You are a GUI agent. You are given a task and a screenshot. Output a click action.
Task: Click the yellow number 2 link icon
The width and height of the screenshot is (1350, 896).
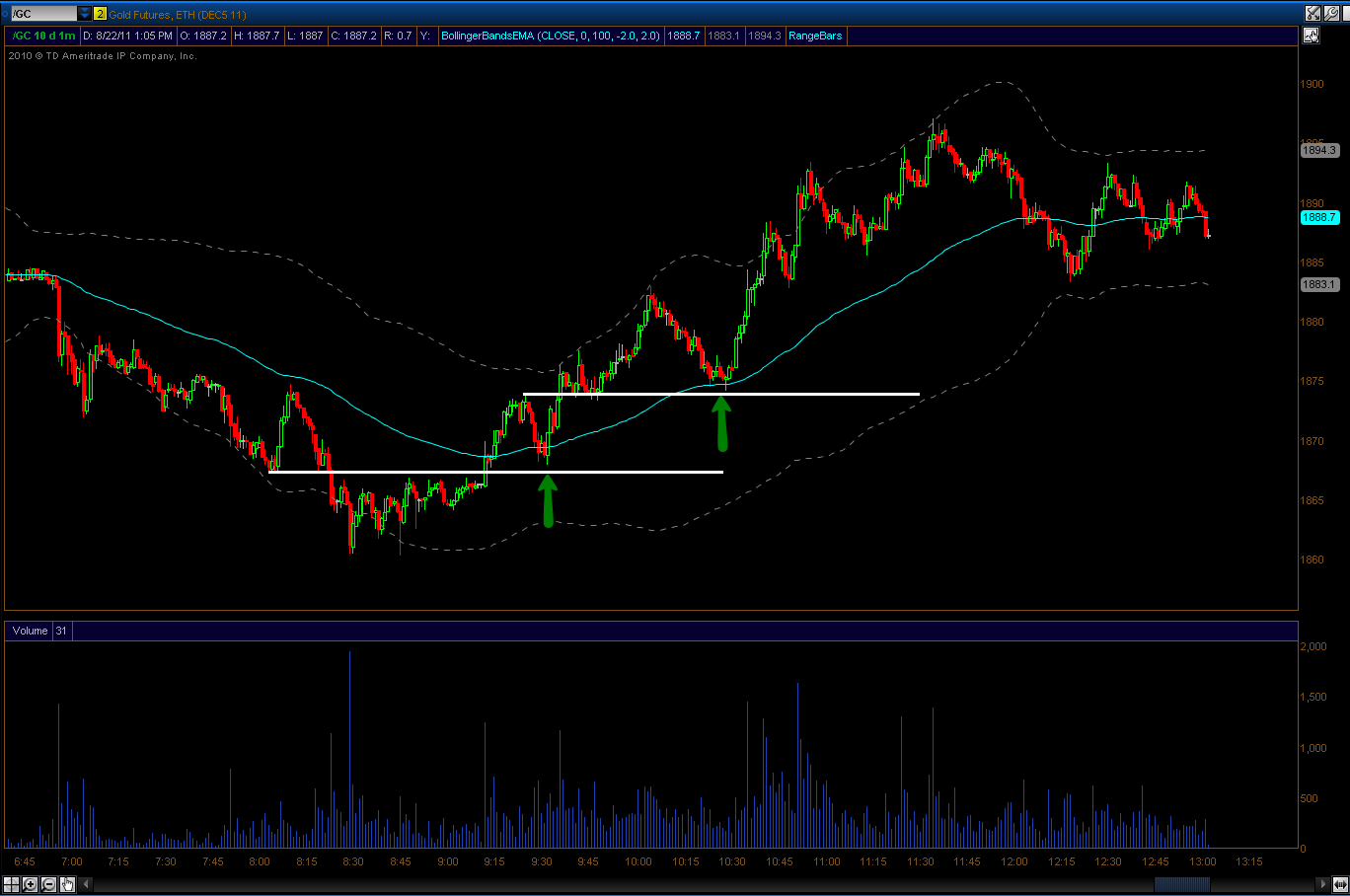100,14
